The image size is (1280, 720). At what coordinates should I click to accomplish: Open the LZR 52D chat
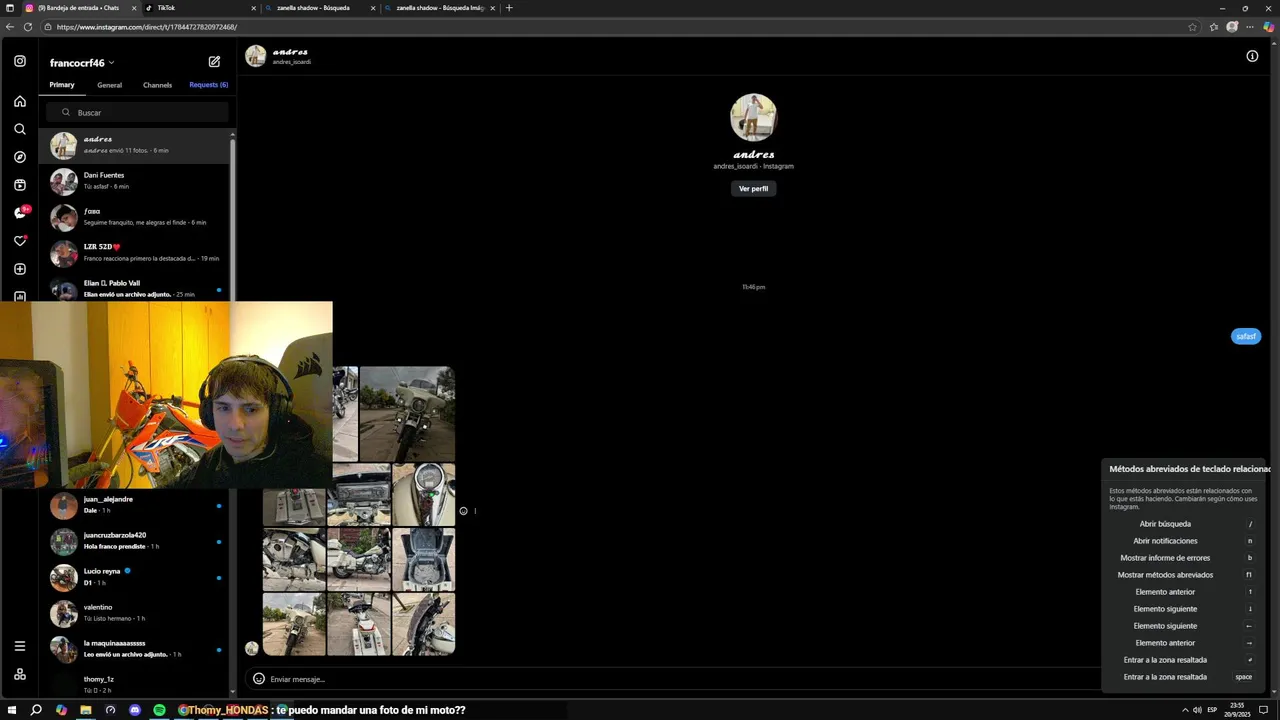click(x=135, y=253)
